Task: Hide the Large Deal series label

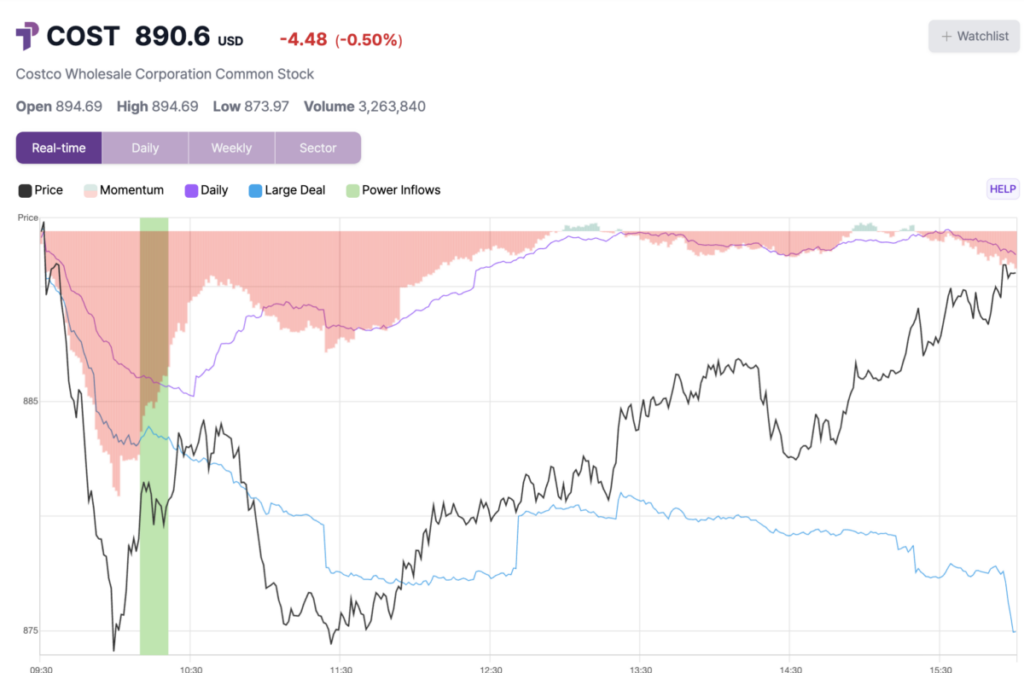Action: tap(295, 190)
